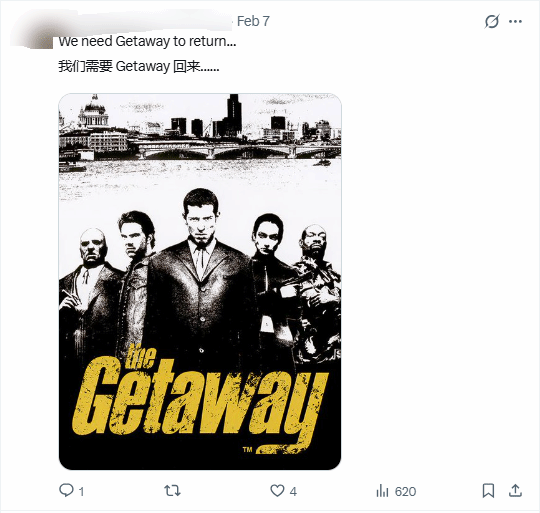The image size is (540, 513).
Task: Open the Feb 7 timestamp link
Action: tap(253, 21)
